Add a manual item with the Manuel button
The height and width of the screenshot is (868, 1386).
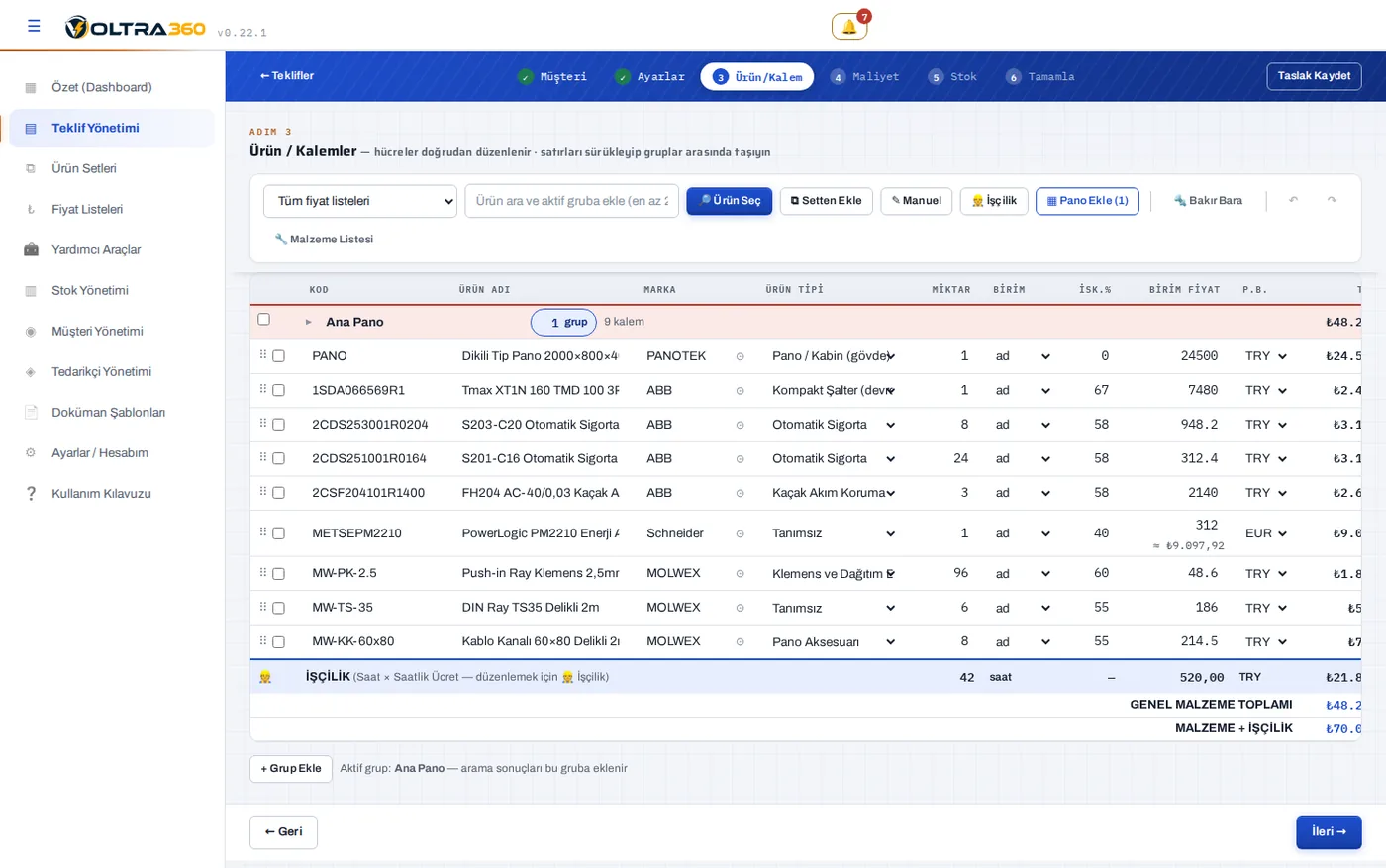(x=917, y=201)
